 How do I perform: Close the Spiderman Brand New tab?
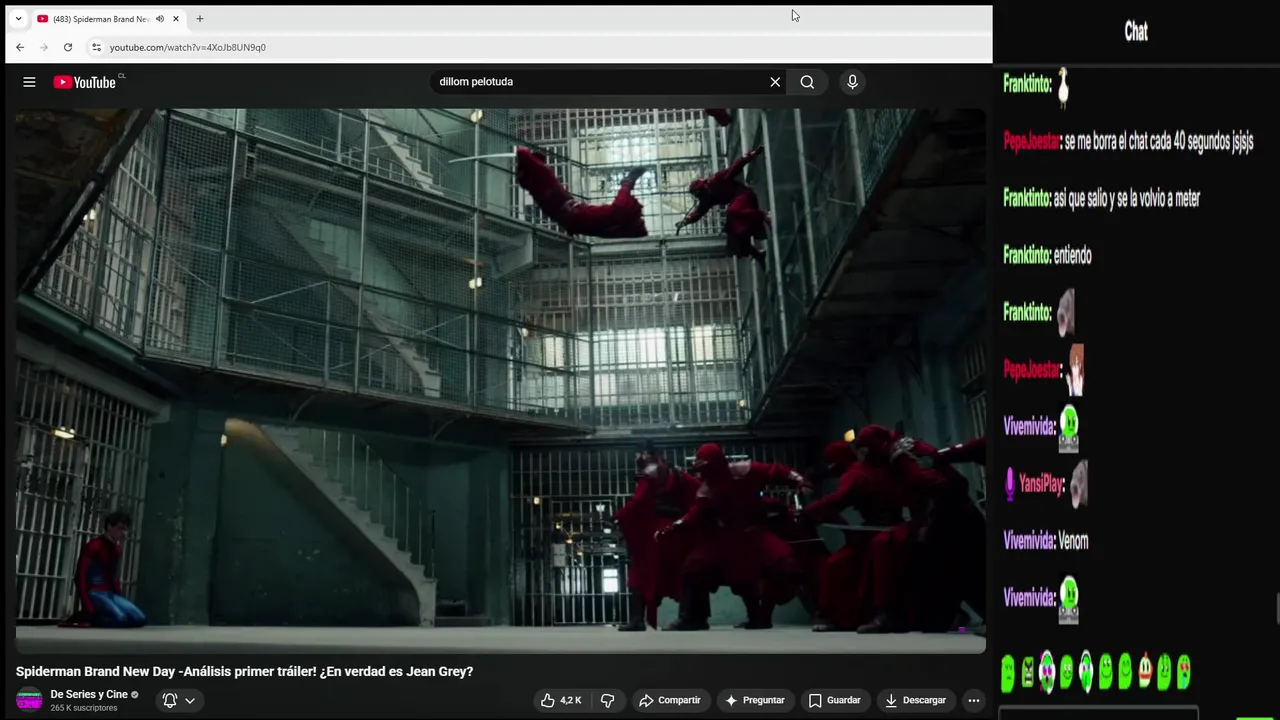(x=176, y=19)
